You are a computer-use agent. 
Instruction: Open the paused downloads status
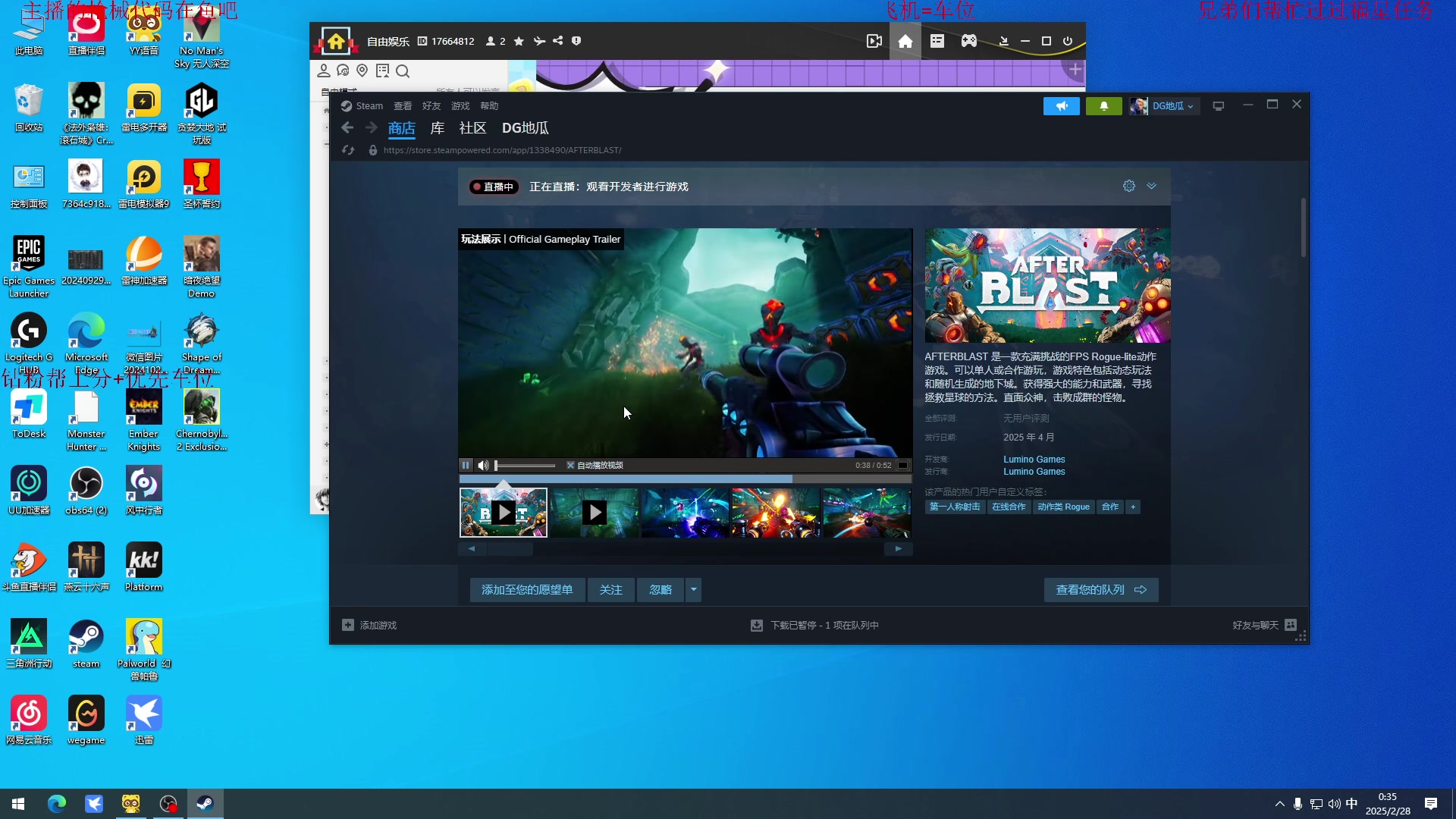coord(815,626)
